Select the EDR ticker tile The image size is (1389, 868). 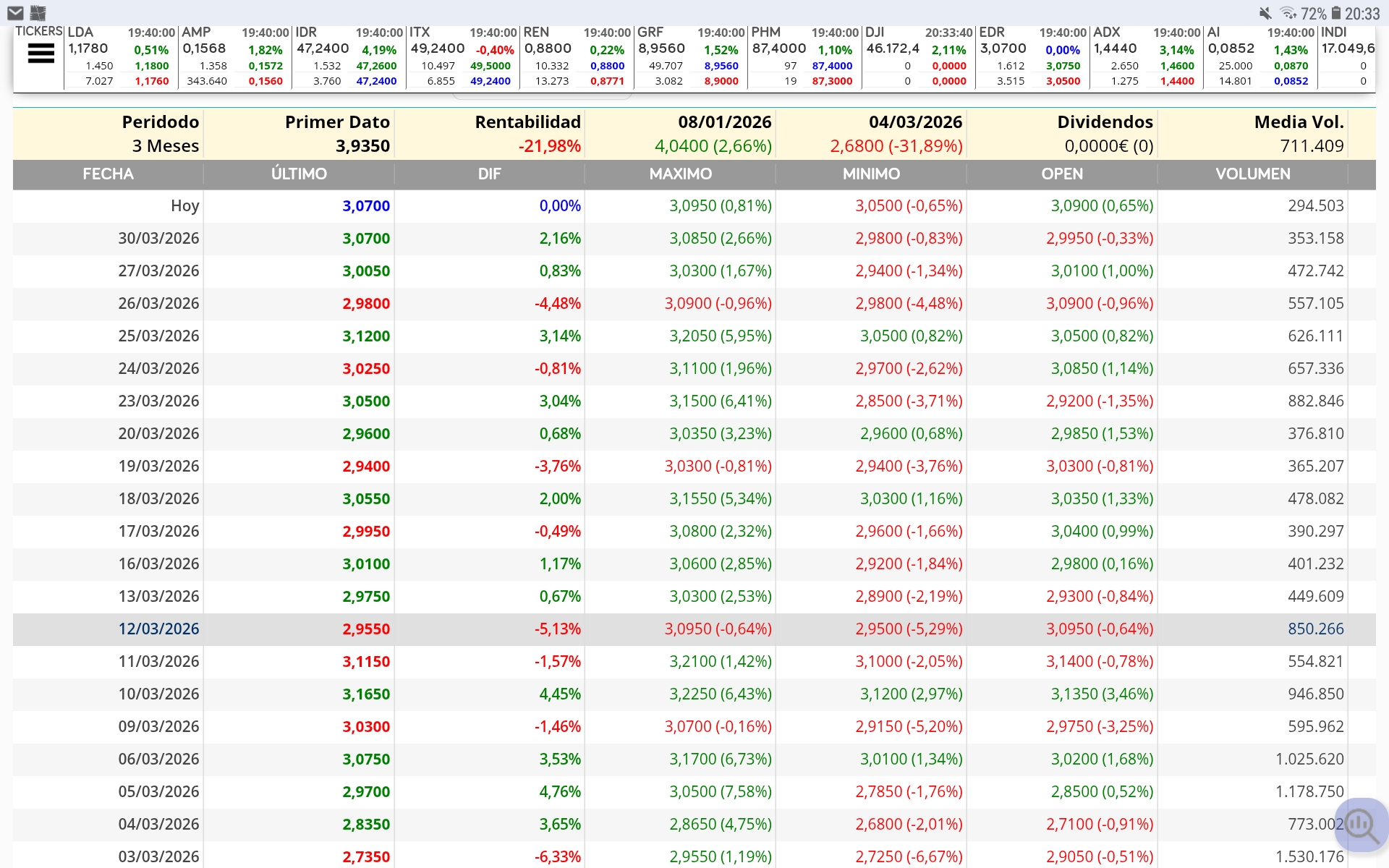(x=1032, y=56)
